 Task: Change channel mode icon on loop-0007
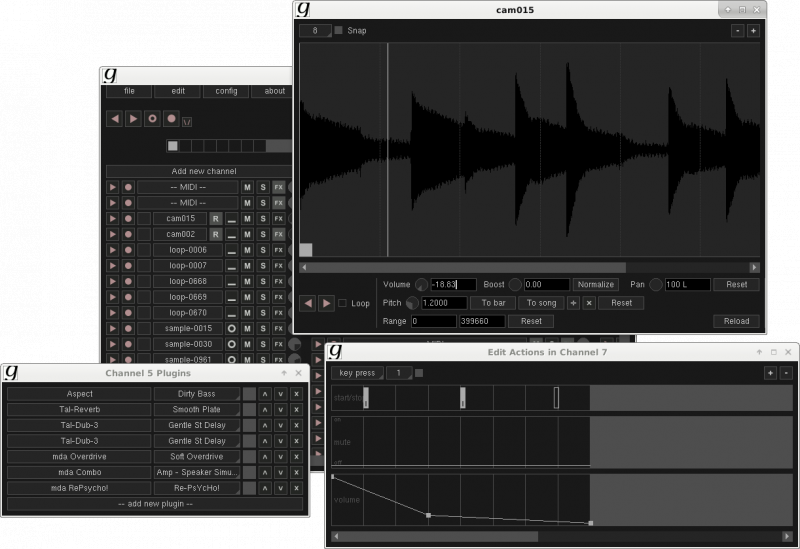click(x=232, y=266)
